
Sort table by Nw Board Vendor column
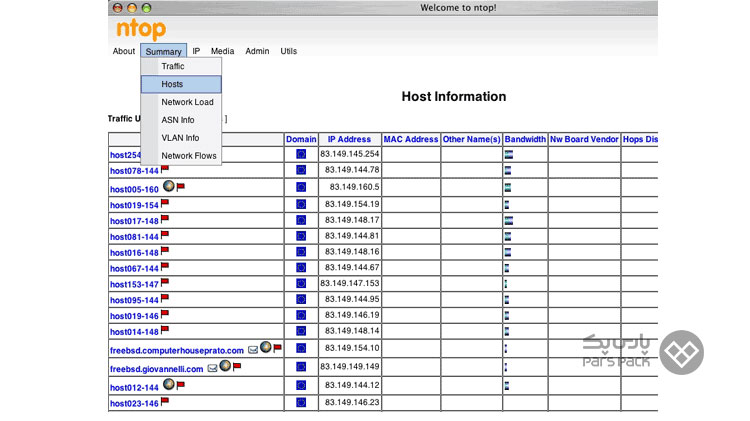pyautogui.click(x=584, y=139)
